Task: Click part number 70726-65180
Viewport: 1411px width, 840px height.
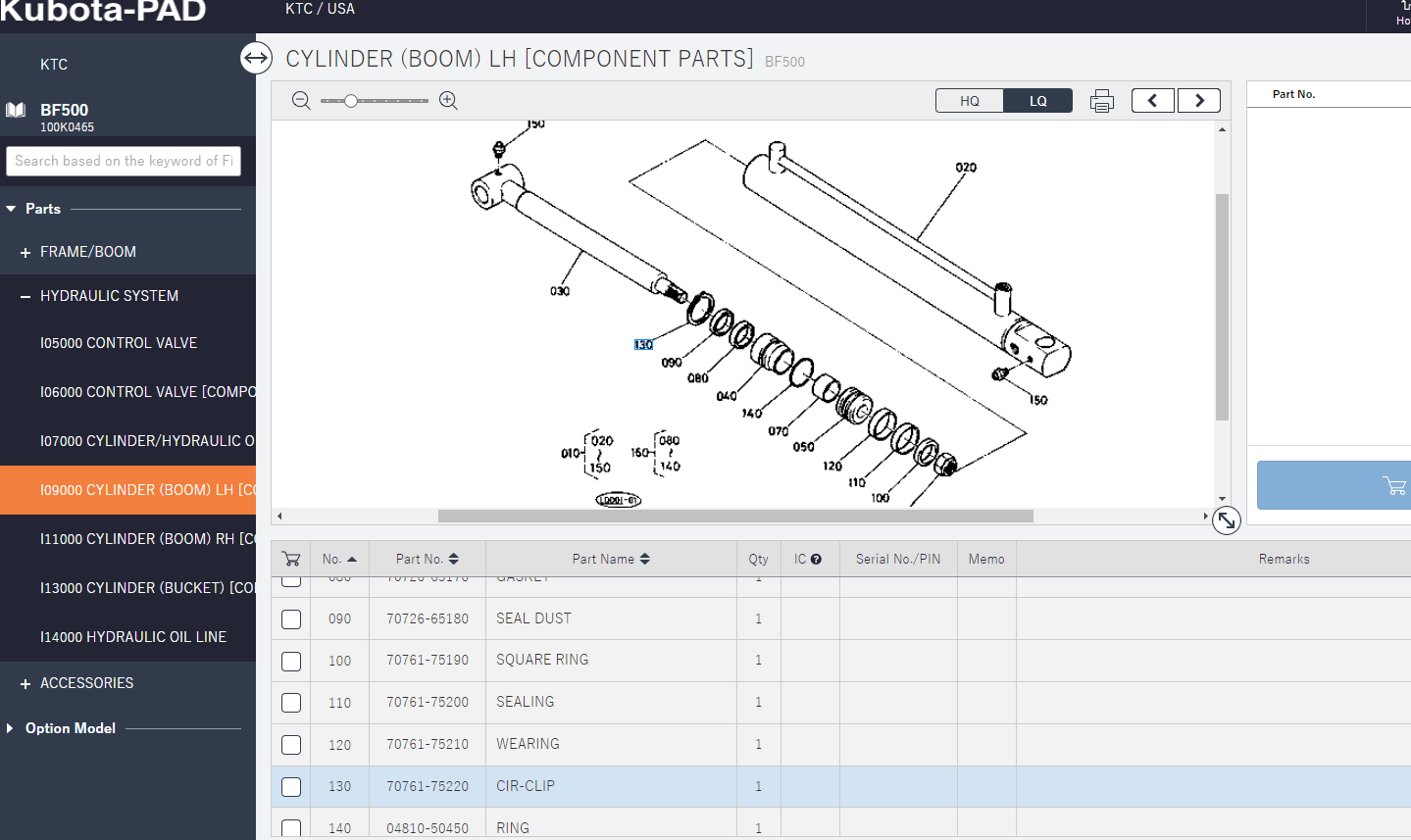Action: [428, 619]
